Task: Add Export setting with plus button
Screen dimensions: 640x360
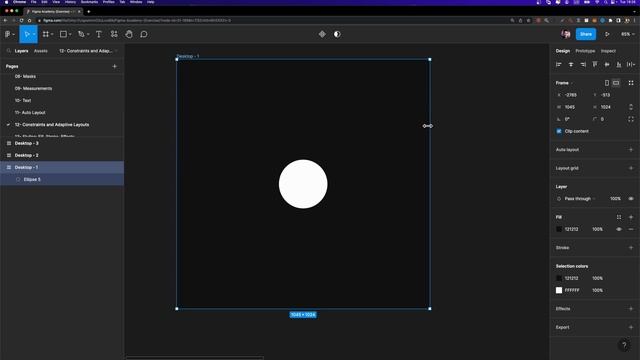Action: pos(631,327)
